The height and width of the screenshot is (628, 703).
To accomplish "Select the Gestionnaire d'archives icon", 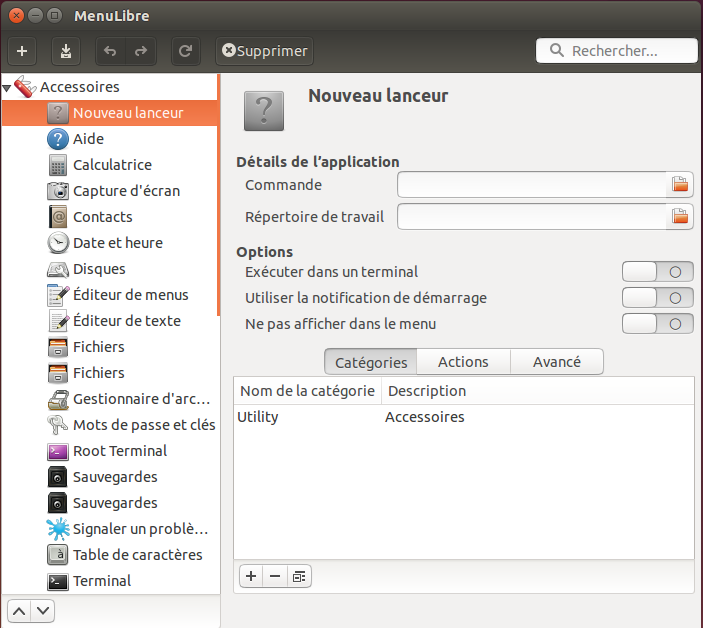I will pyautogui.click(x=58, y=399).
